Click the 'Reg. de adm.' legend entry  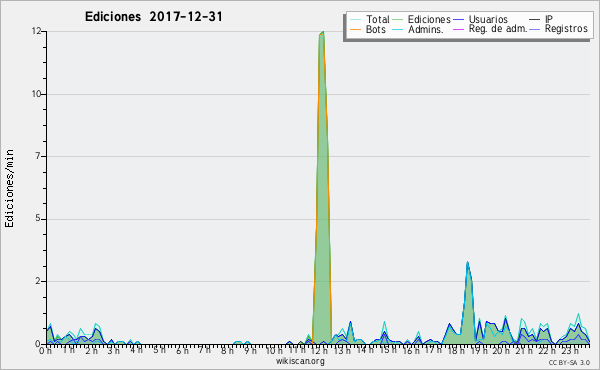click(x=498, y=29)
